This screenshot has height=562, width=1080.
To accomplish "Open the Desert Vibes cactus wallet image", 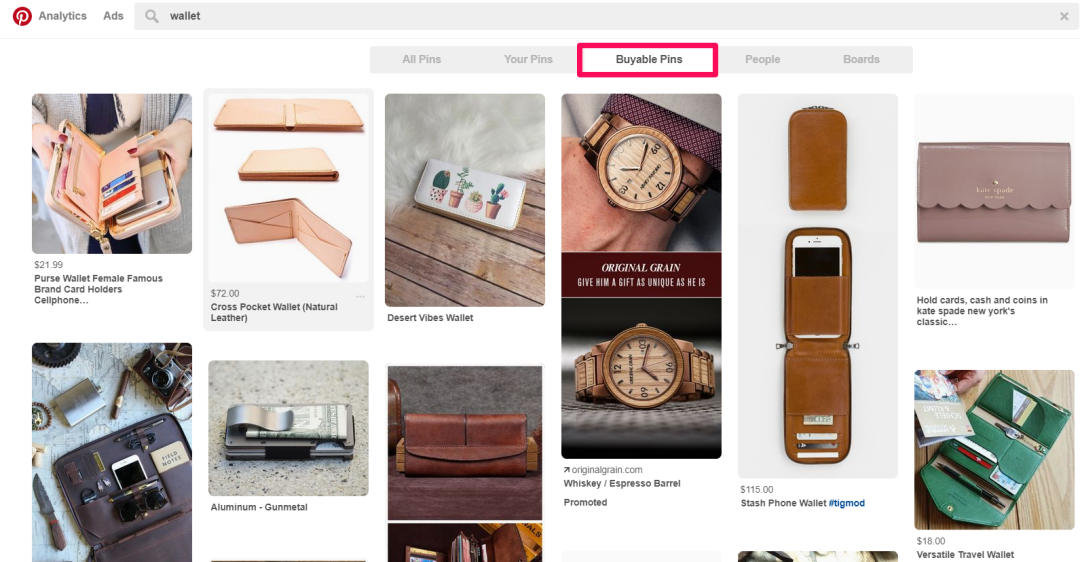I will pyautogui.click(x=465, y=200).
